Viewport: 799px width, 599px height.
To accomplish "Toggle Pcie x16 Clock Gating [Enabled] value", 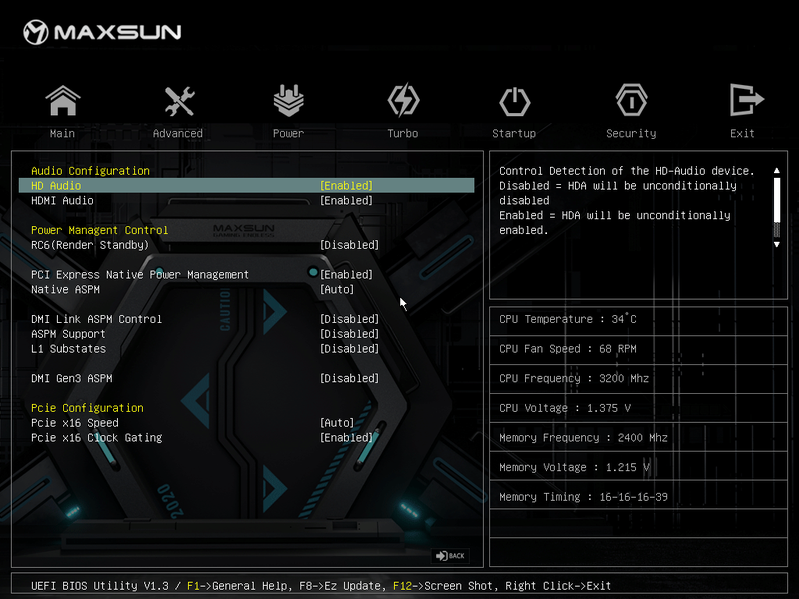I will [347, 438].
